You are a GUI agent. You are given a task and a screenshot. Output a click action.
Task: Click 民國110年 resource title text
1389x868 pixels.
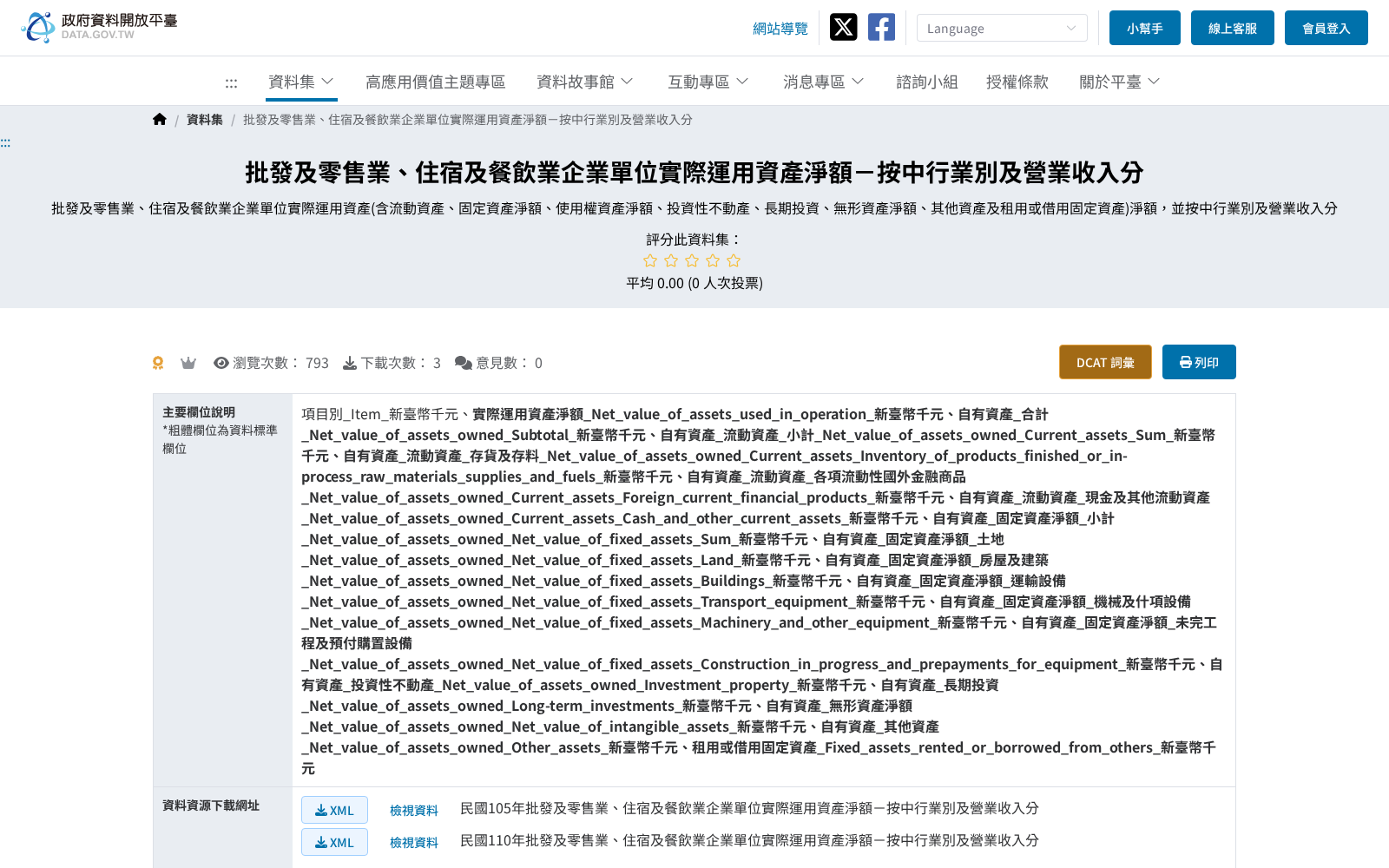749,840
